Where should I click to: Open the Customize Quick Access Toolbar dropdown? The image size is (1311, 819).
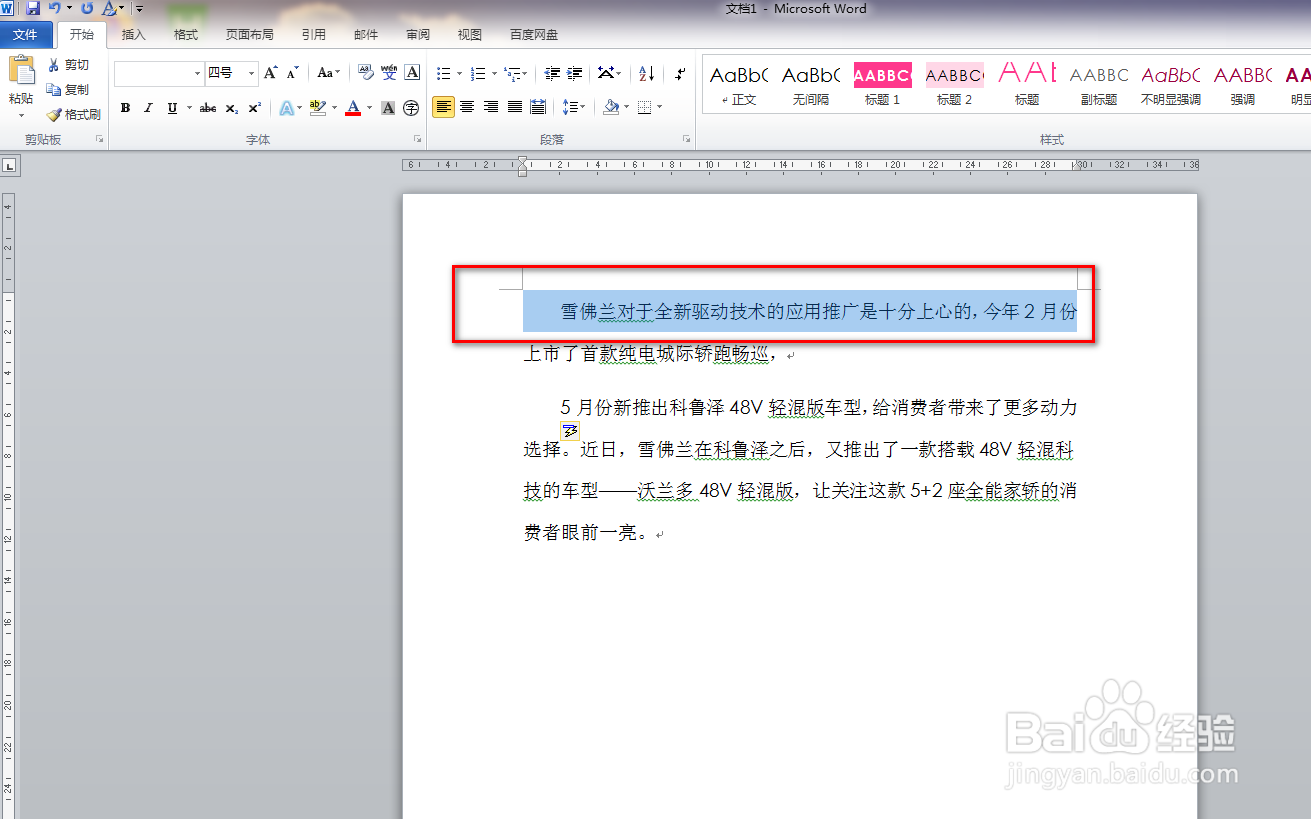139,9
